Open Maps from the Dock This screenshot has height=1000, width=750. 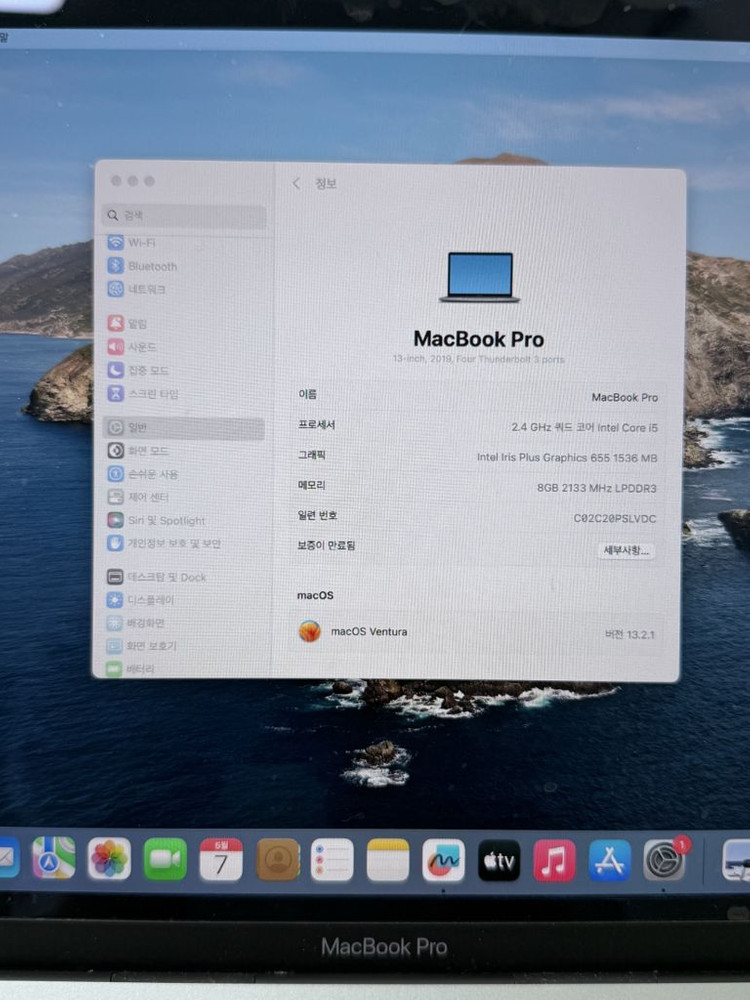point(54,858)
